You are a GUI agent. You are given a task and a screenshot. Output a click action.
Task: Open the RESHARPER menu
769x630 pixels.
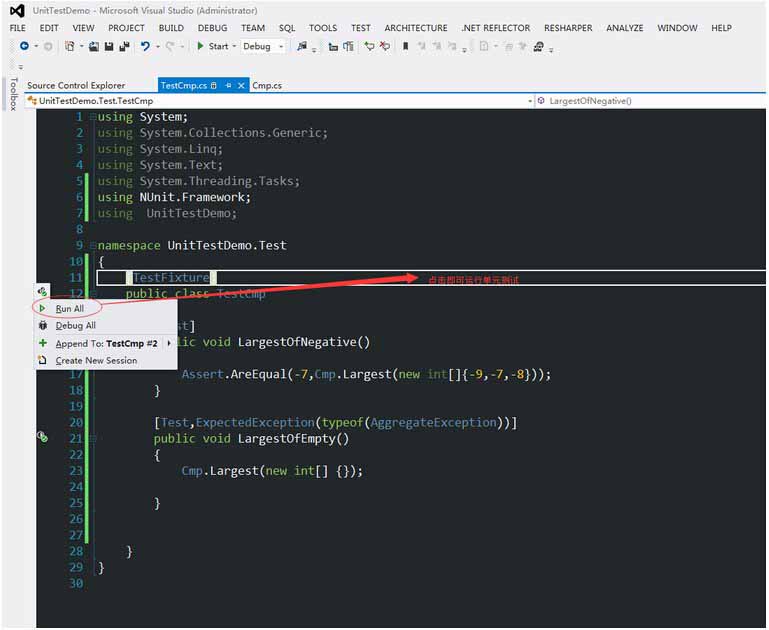(x=566, y=28)
